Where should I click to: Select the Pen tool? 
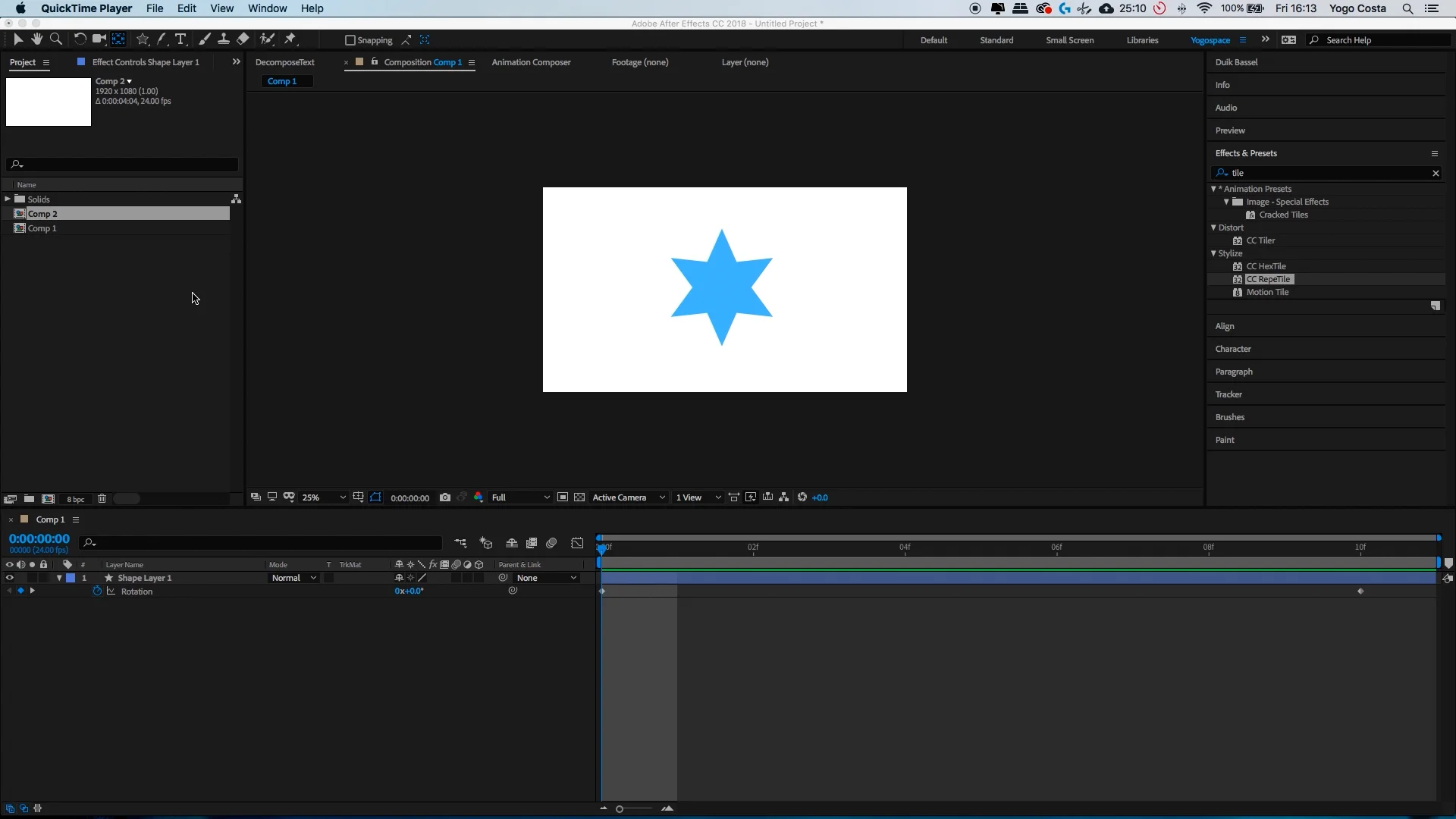(x=162, y=39)
